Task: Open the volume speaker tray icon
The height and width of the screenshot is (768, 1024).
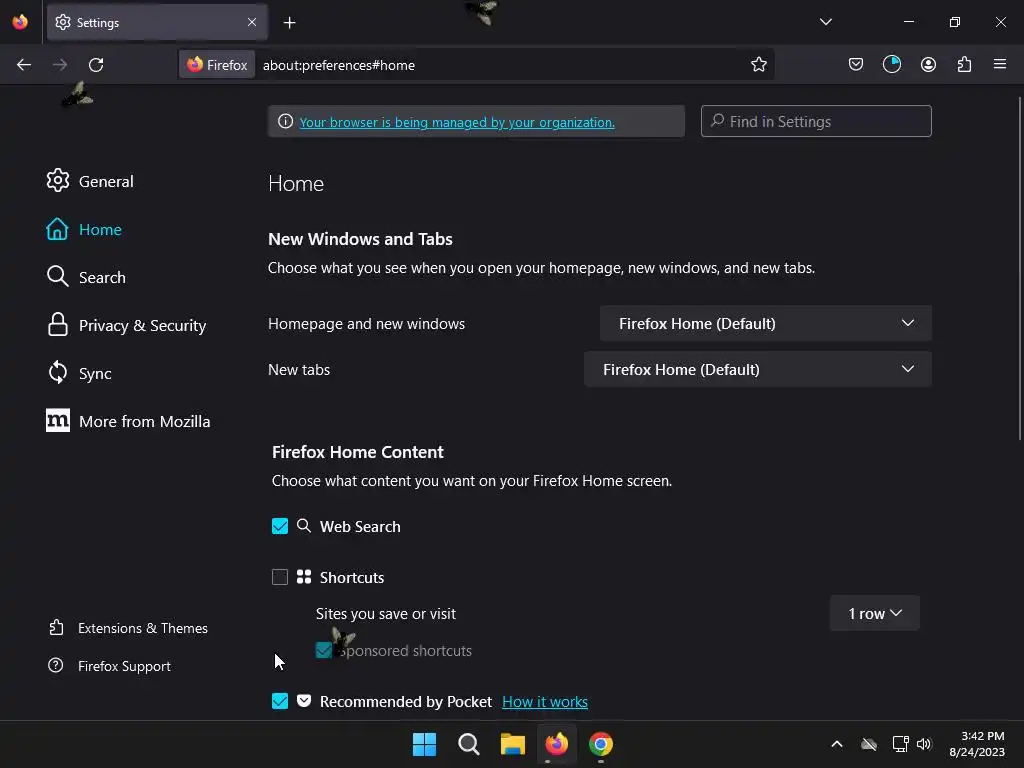Action: coord(923,744)
